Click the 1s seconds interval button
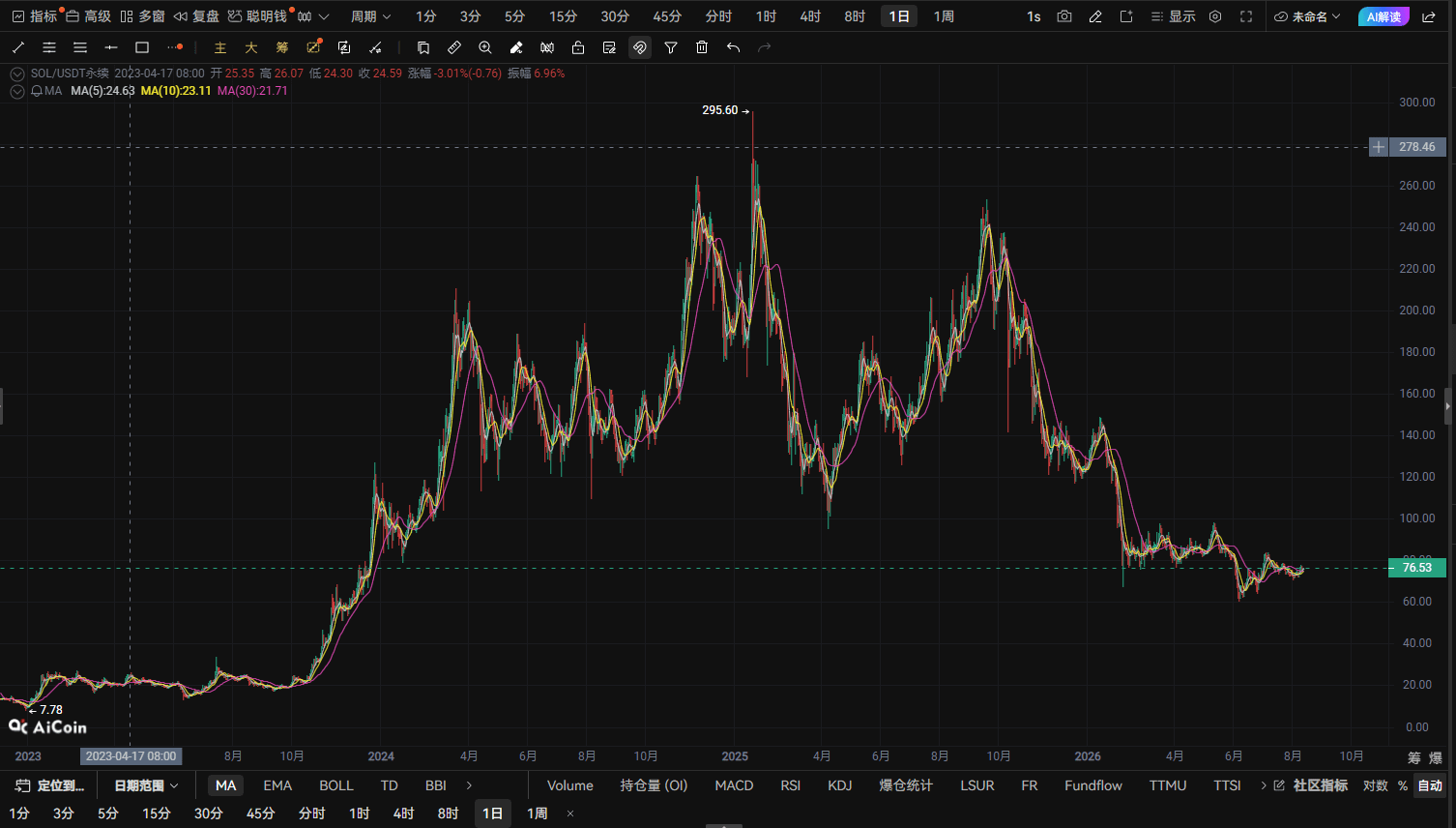Image resolution: width=1456 pixels, height=828 pixels. click(x=1034, y=16)
